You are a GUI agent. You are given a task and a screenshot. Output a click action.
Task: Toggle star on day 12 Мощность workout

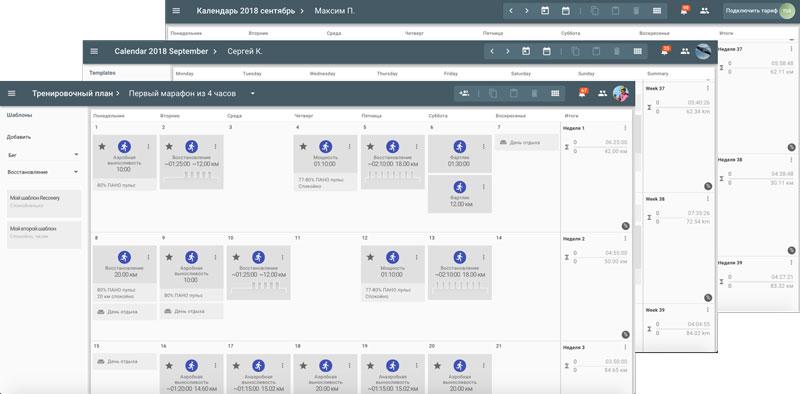click(370, 257)
